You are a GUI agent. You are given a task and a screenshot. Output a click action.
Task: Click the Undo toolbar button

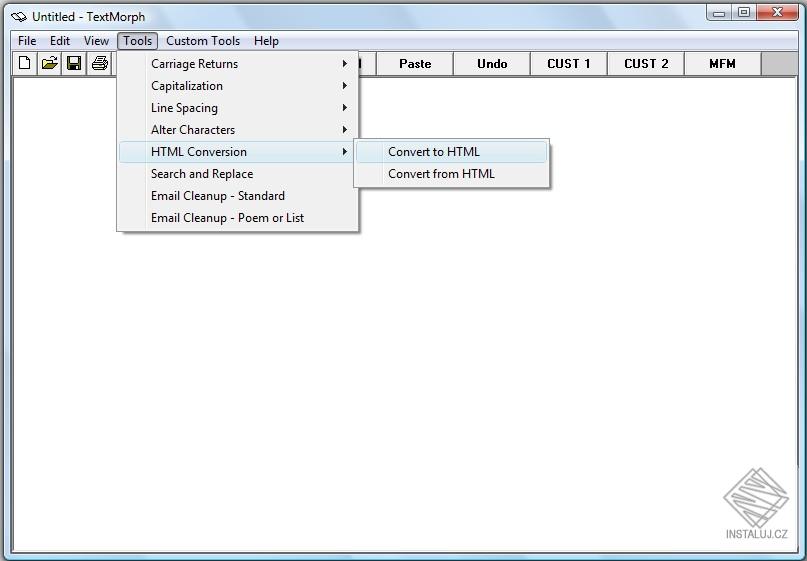tap(492, 64)
